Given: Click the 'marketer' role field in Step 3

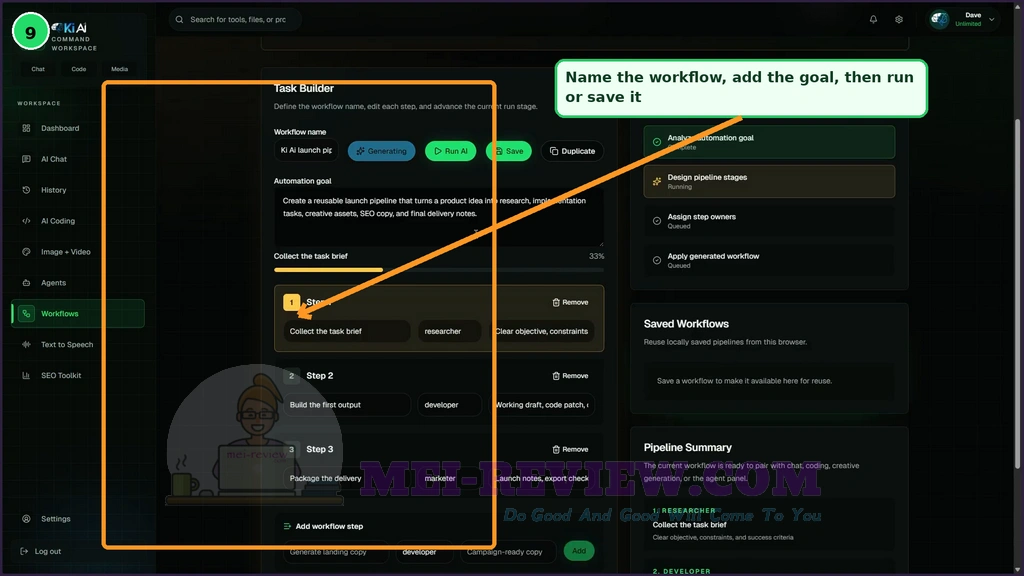Looking at the screenshot, I should pos(449,478).
